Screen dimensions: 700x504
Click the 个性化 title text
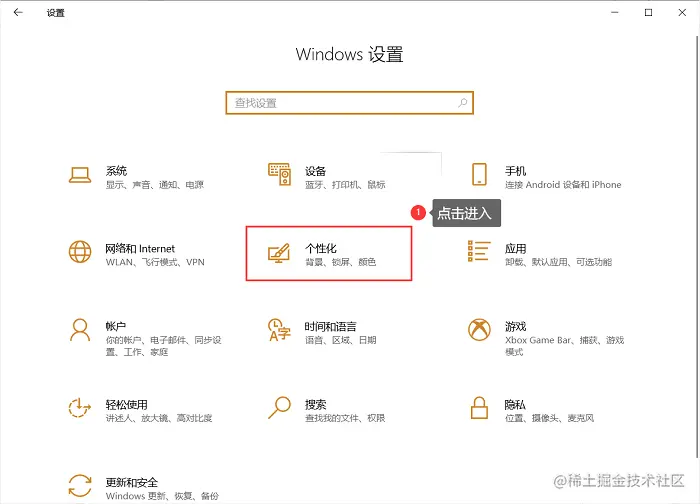pyautogui.click(x=321, y=248)
